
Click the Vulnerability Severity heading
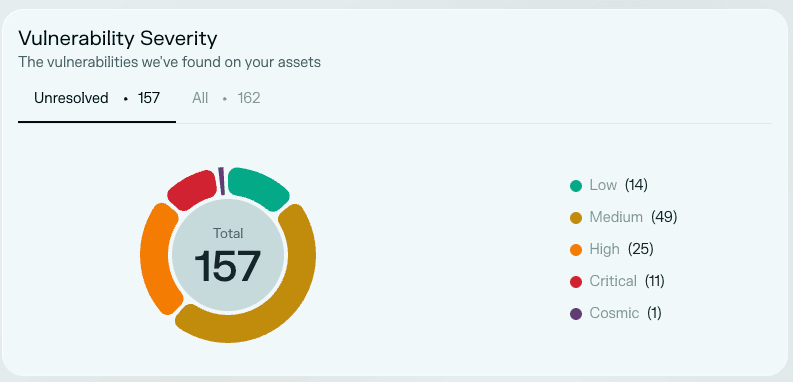click(118, 38)
